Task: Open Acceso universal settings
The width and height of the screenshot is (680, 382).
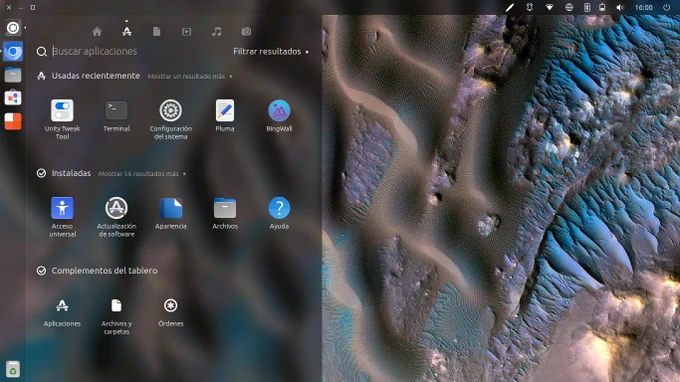Action: pyautogui.click(x=62, y=216)
